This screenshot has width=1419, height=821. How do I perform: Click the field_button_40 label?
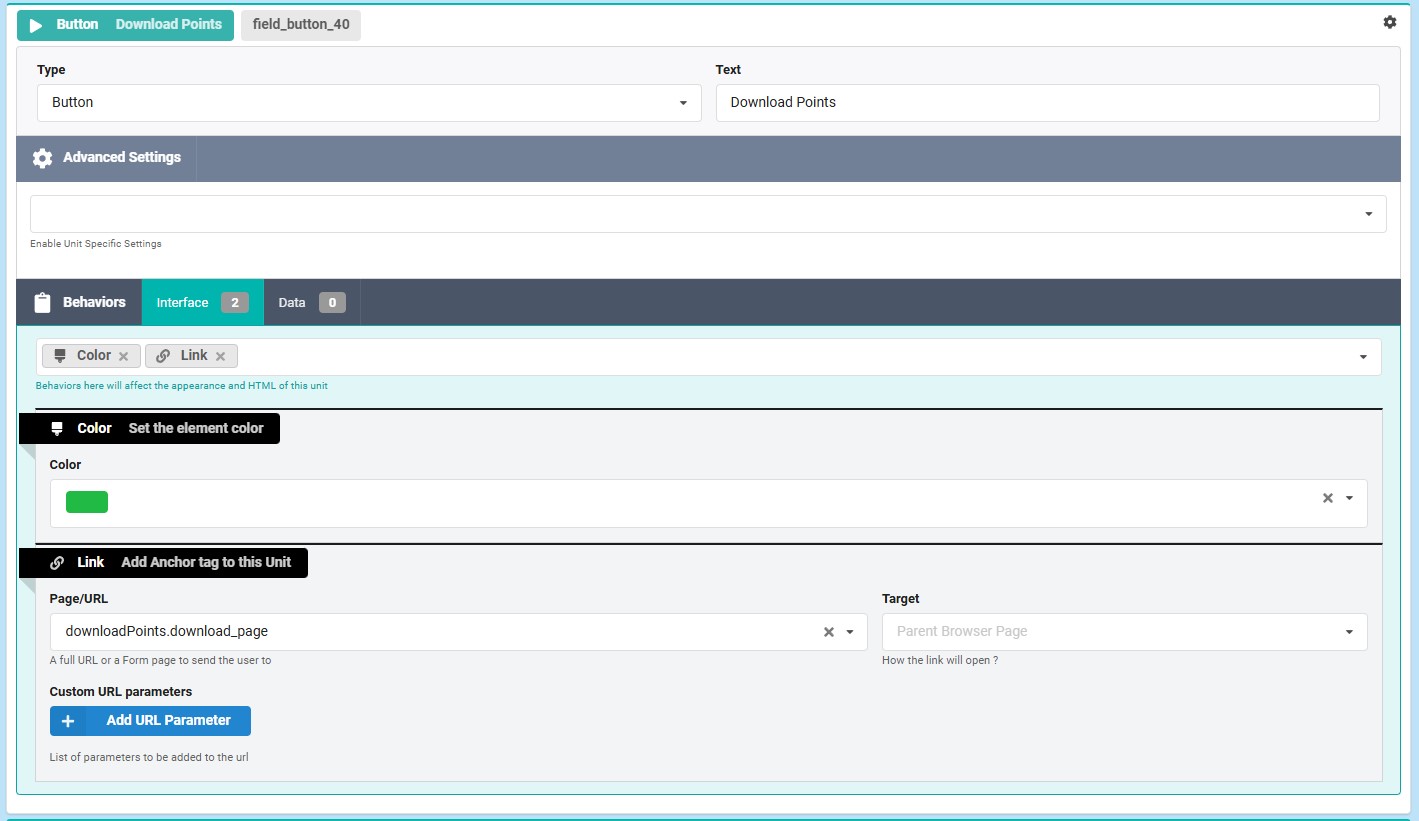301,25
